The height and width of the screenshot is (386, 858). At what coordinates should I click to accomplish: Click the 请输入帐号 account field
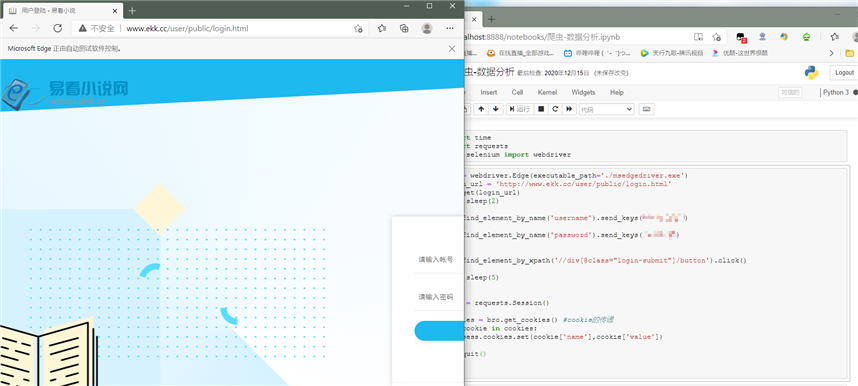(439, 260)
